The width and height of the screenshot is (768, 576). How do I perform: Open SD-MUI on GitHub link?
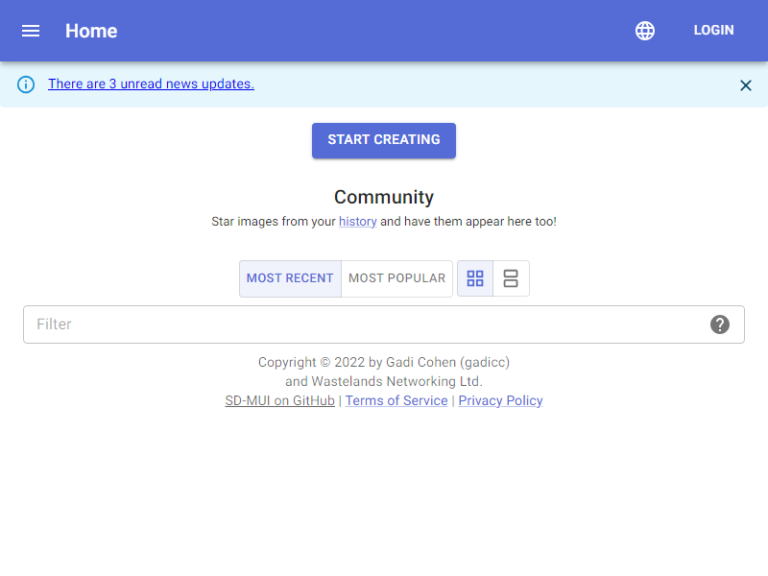click(280, 400)
